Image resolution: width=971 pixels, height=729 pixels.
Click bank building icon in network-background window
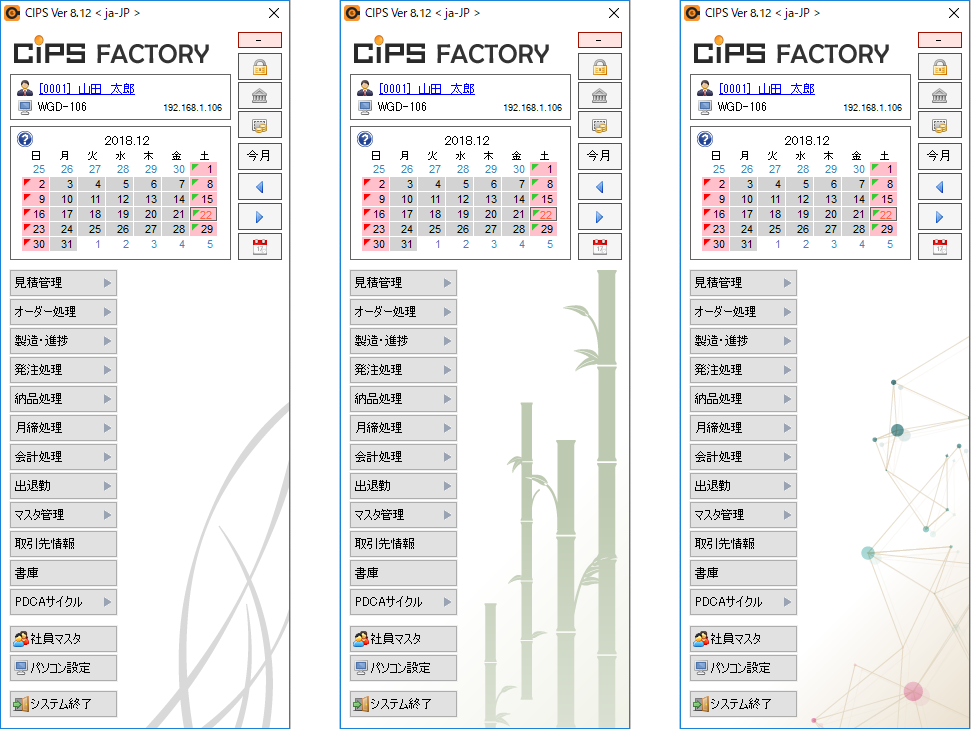tap(940, 96)
